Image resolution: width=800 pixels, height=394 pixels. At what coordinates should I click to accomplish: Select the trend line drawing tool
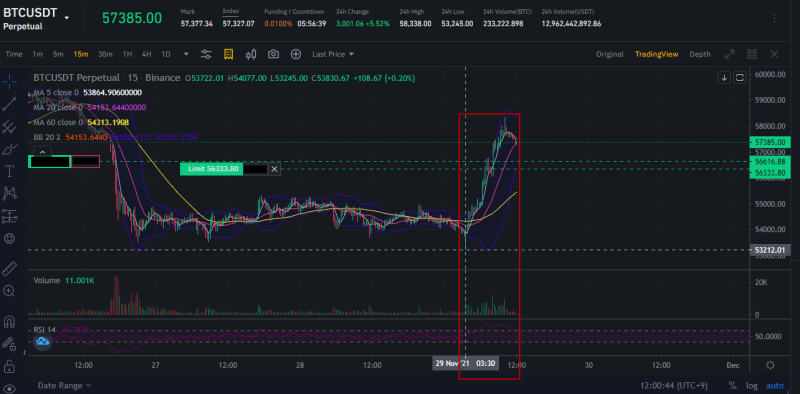[9, 104]
